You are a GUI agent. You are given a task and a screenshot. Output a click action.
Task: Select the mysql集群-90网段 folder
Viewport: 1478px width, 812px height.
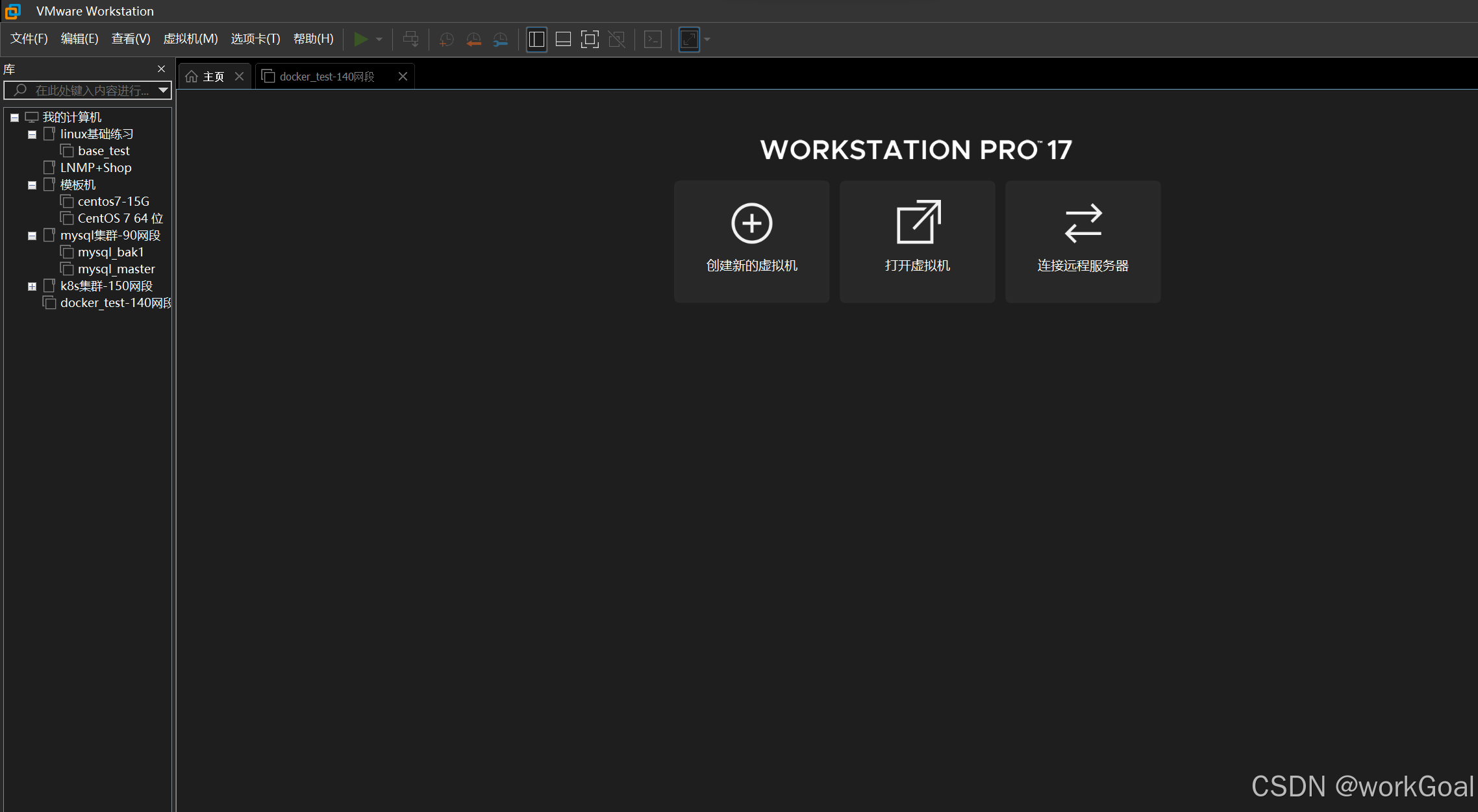coord(110,235)
